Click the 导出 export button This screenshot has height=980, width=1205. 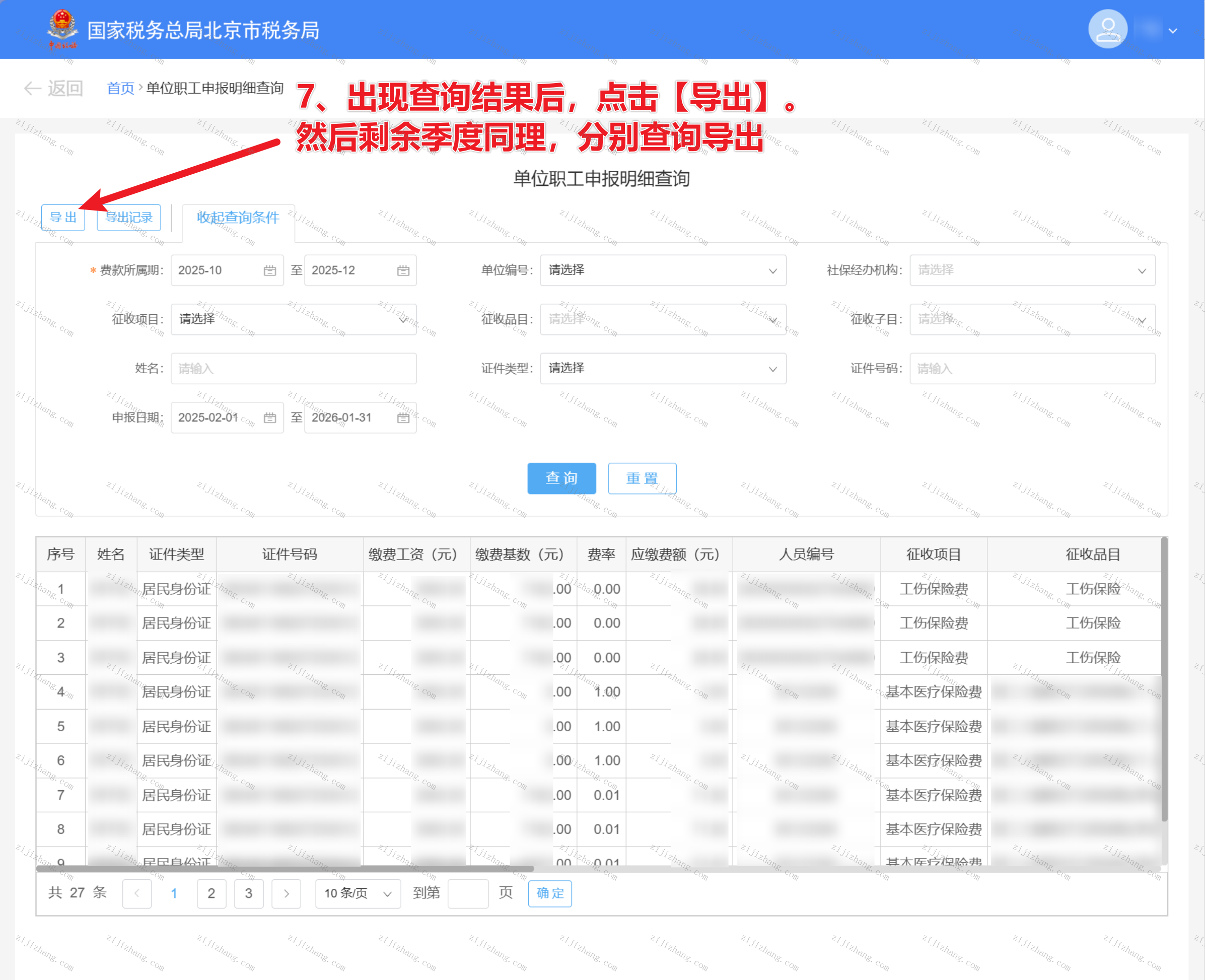[62, 218]
